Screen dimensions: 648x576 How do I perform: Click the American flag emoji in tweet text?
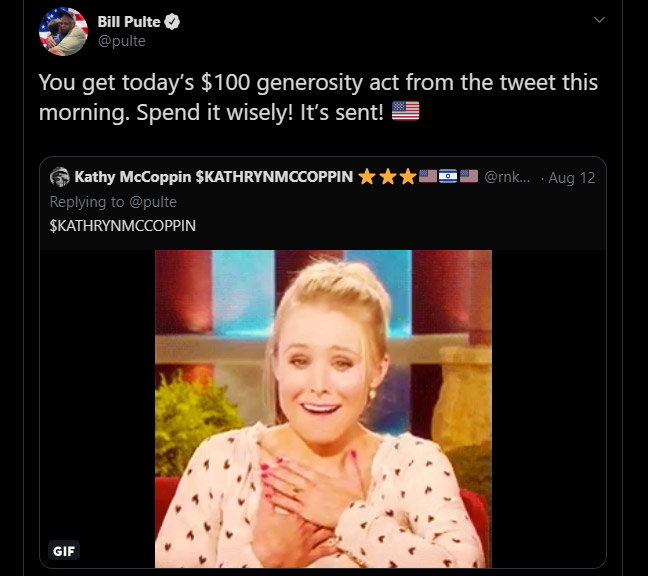(x=405, y=111)
